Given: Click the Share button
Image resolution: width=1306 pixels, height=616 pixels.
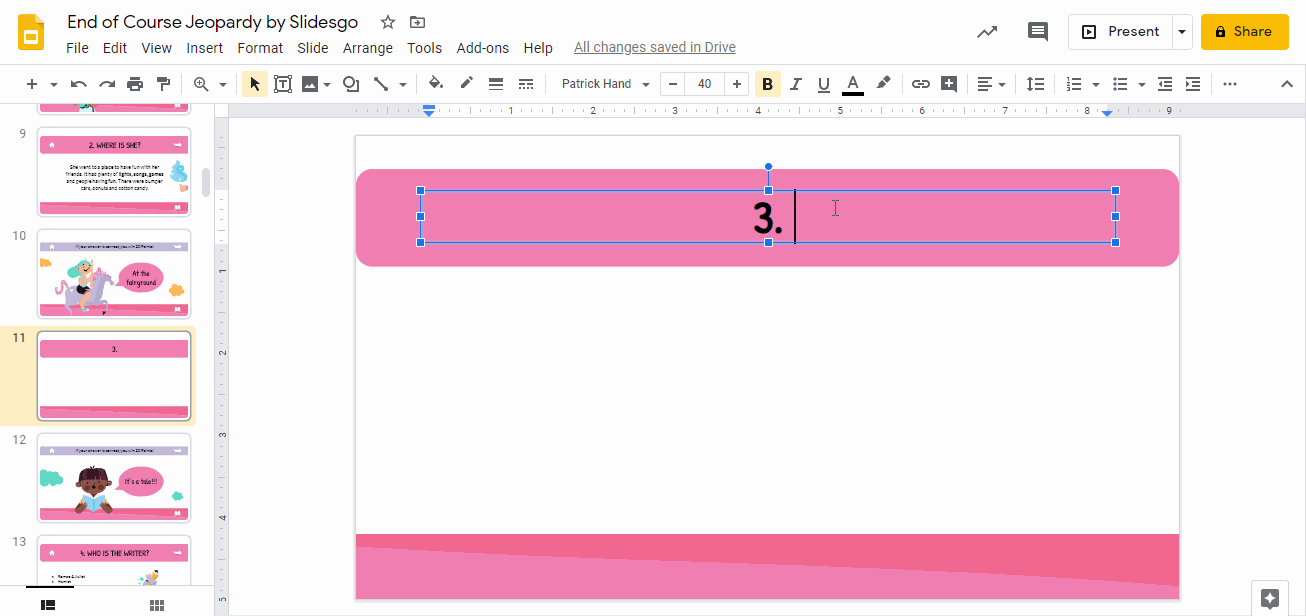Looking at the screenshot, I should pos(1244,31).
